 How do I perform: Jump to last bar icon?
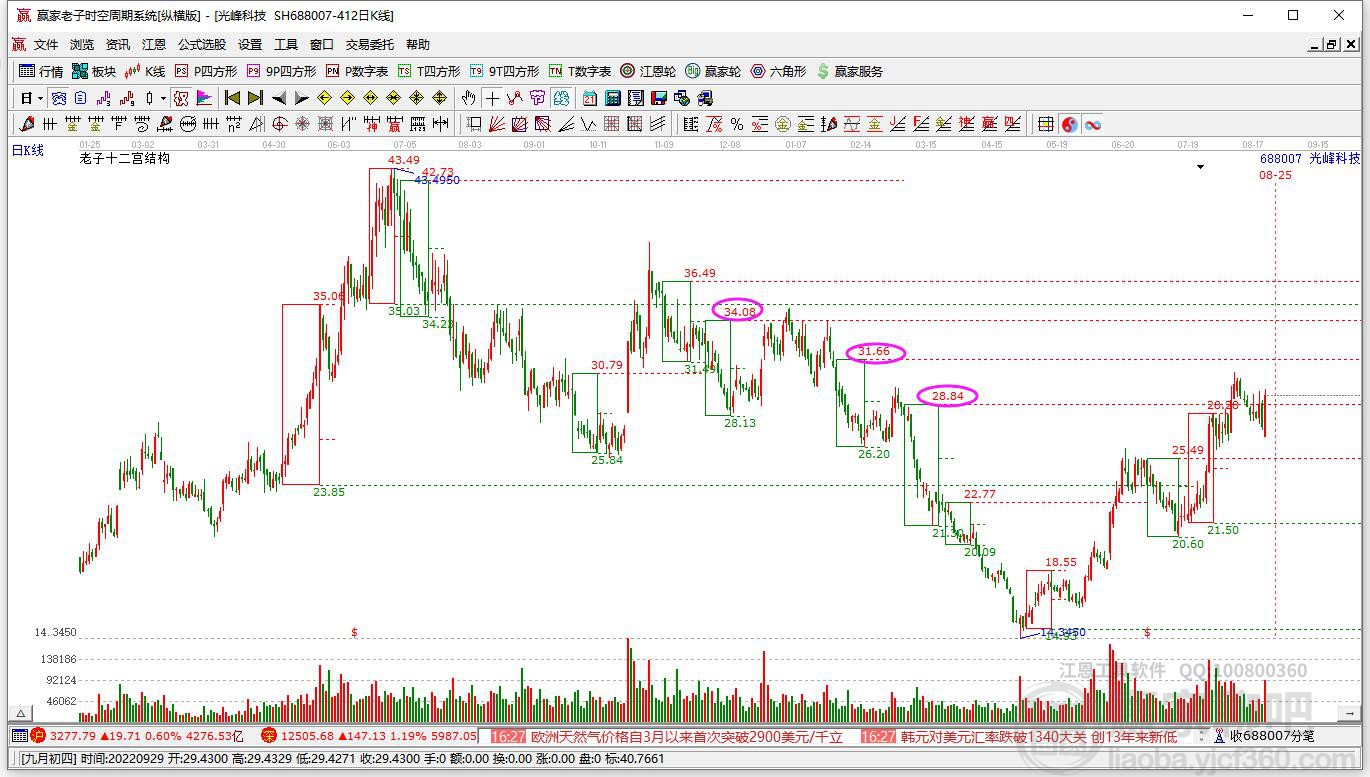pyautogui.click(x=255, y=98)
